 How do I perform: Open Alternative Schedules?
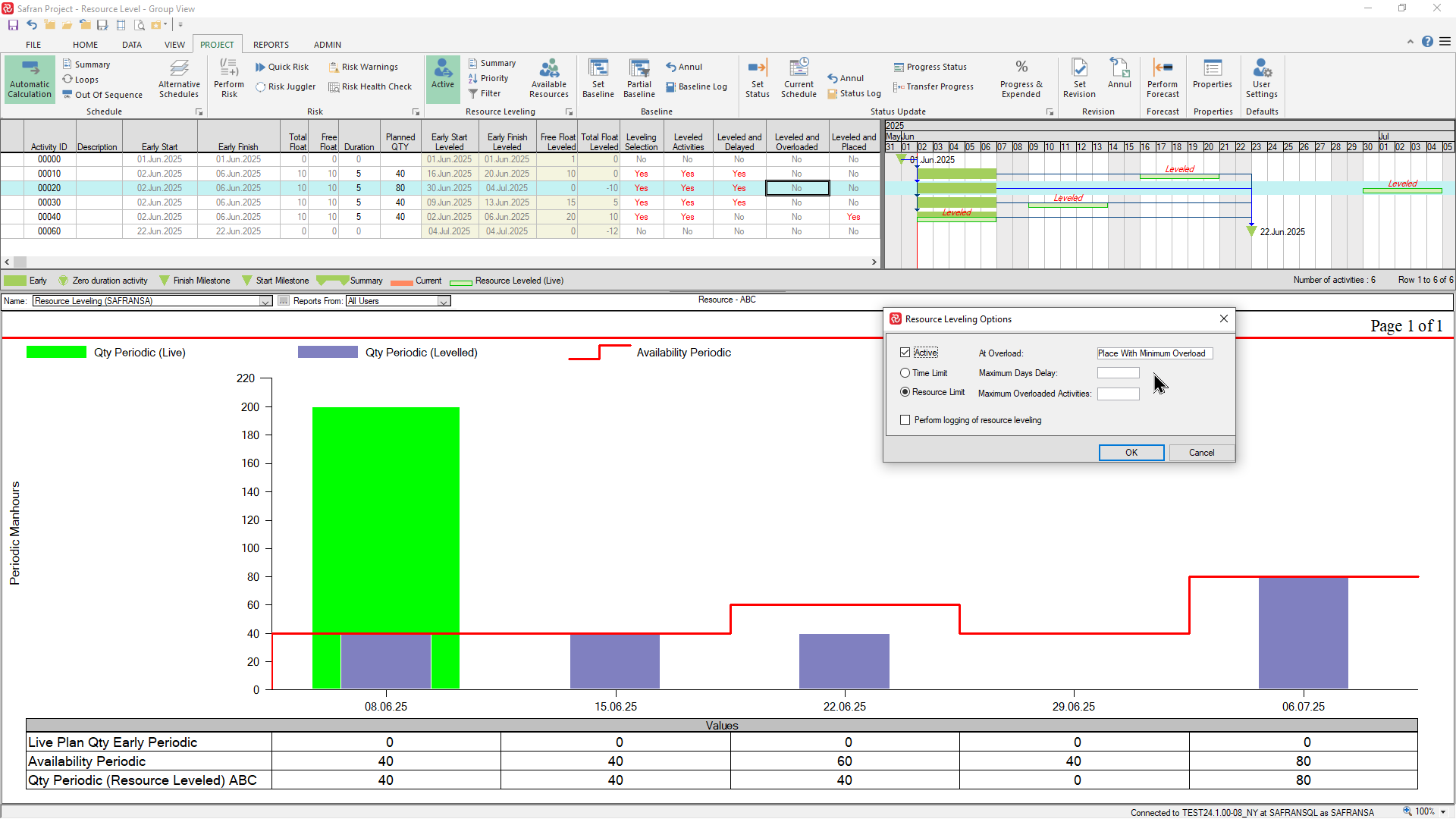[x=179, y=79]
